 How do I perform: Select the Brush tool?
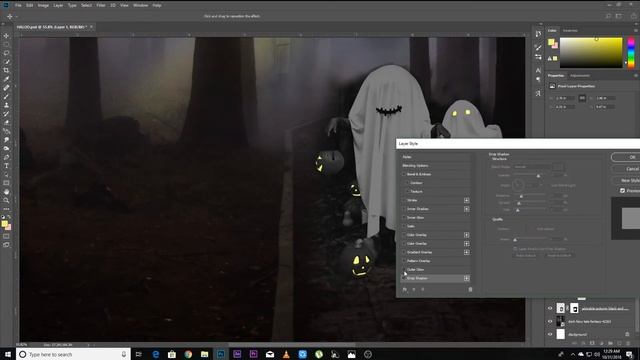pyautogui.click(x=6, y=96)
